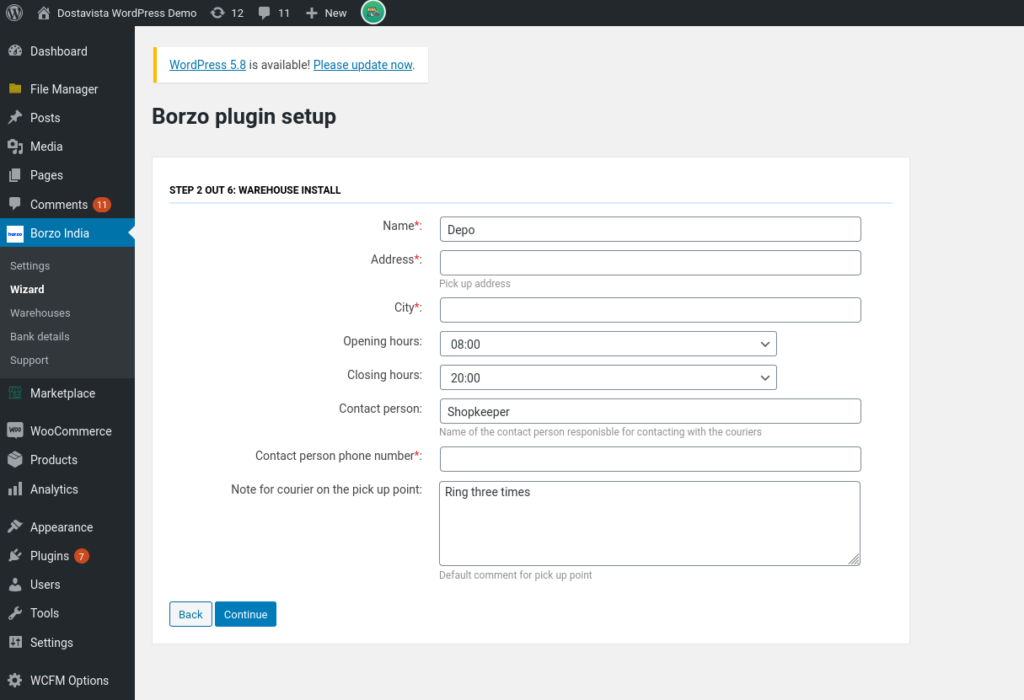This screenshot has height=700, width=1024.
Task: Open Borzo Settings submenu item
Action: (30, 266)
